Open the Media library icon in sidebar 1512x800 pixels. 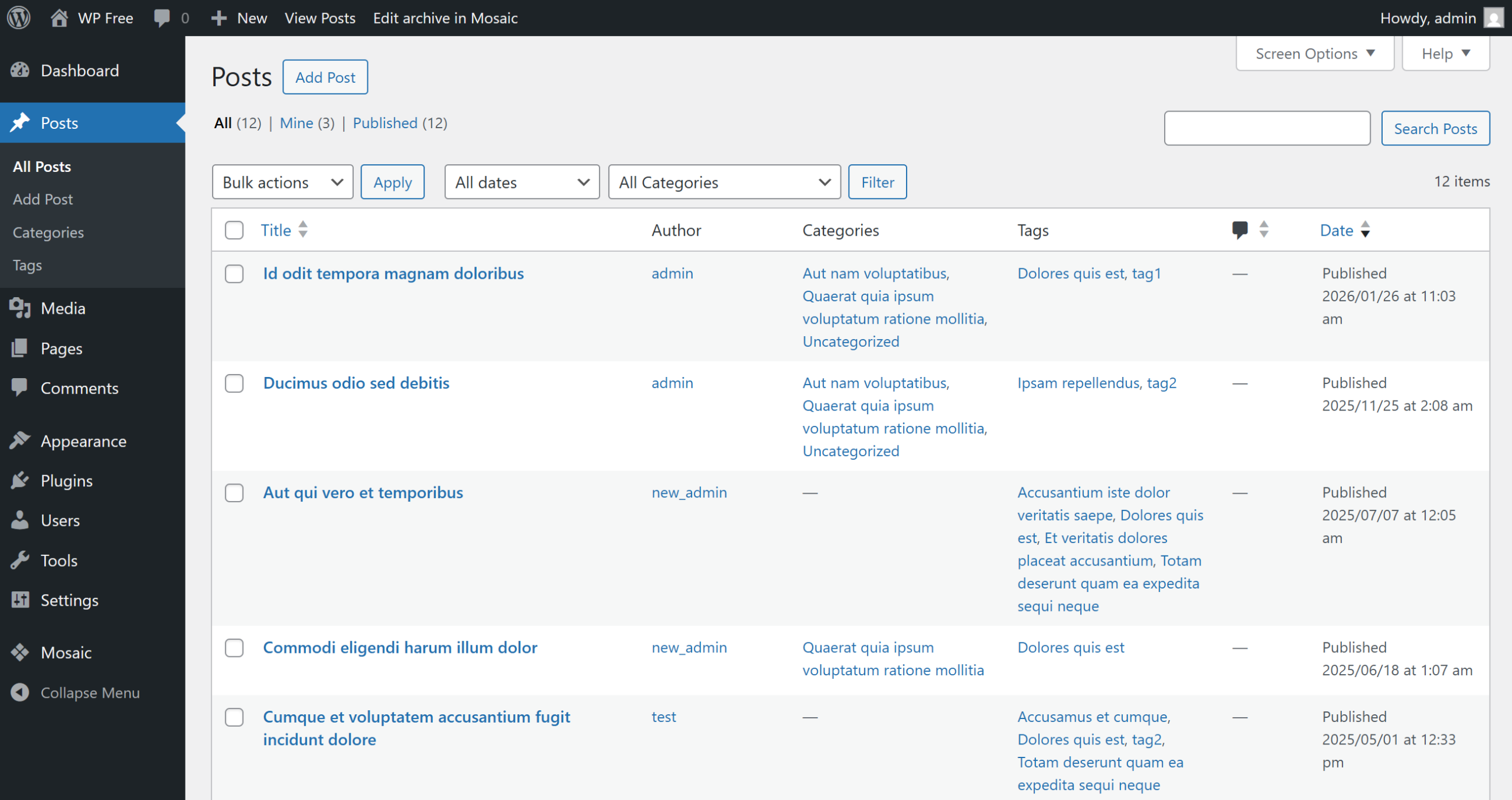(x=20, y=308)
